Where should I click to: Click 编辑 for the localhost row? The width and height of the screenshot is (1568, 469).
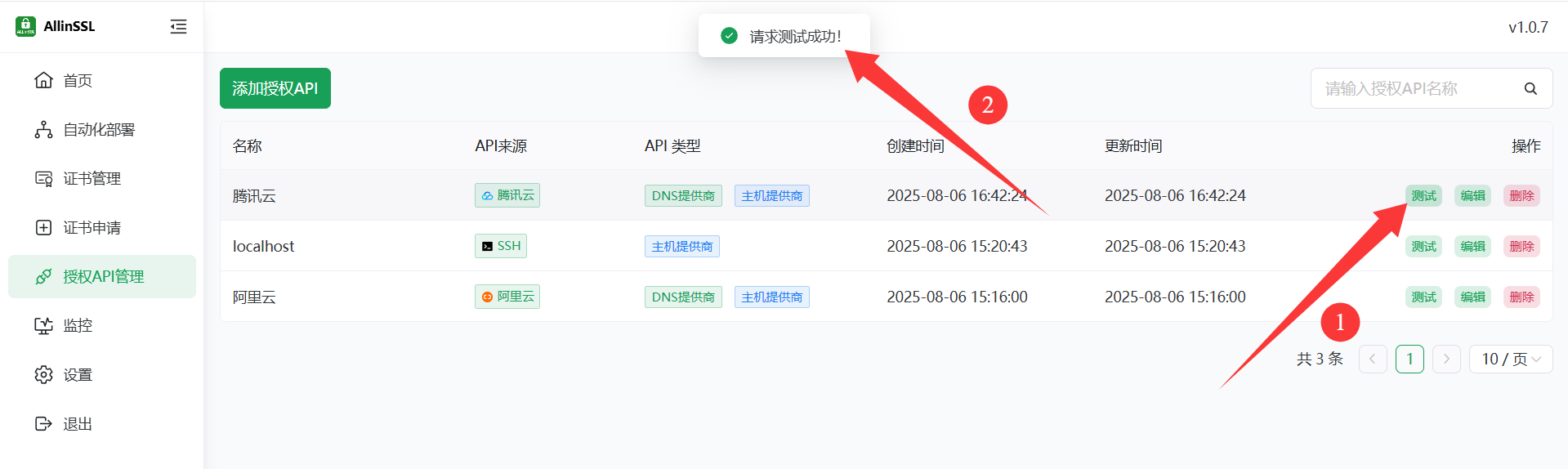[1472, 247]
